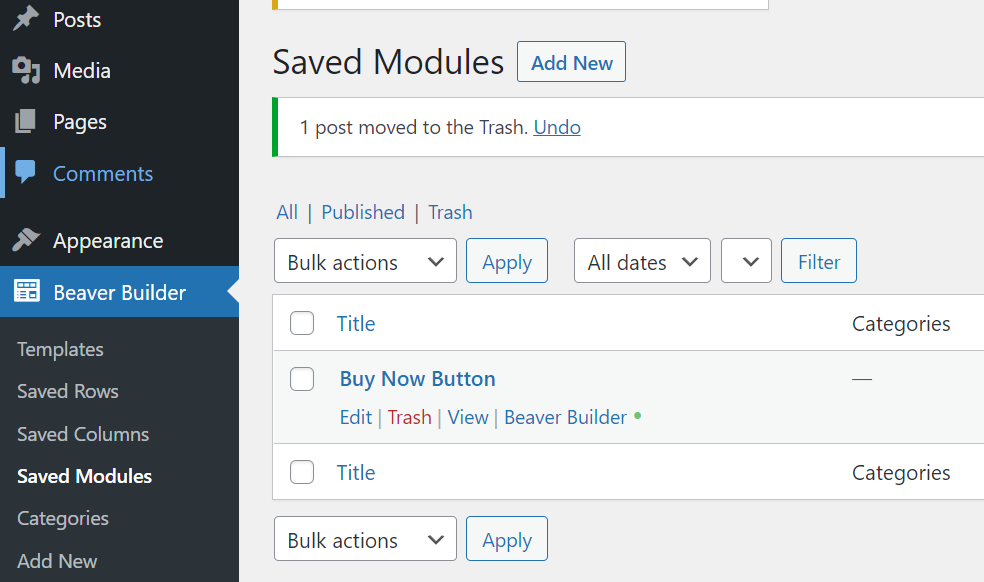The height and width of the screenshot is (582, 984).
Task: Click the Pages stacked-pages icon
Action: point(28,121)
